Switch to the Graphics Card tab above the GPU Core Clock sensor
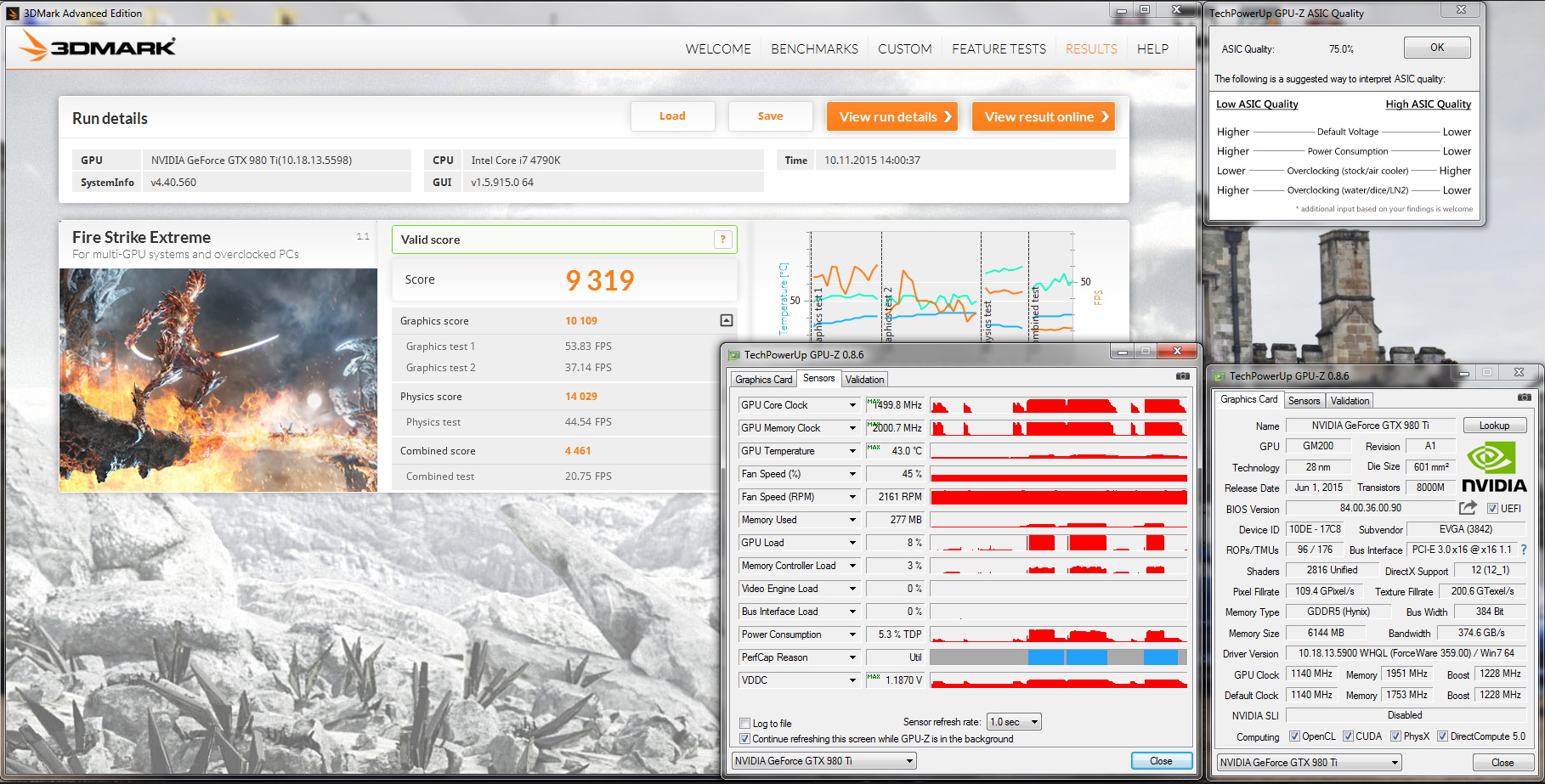 [x=763, y=380]
